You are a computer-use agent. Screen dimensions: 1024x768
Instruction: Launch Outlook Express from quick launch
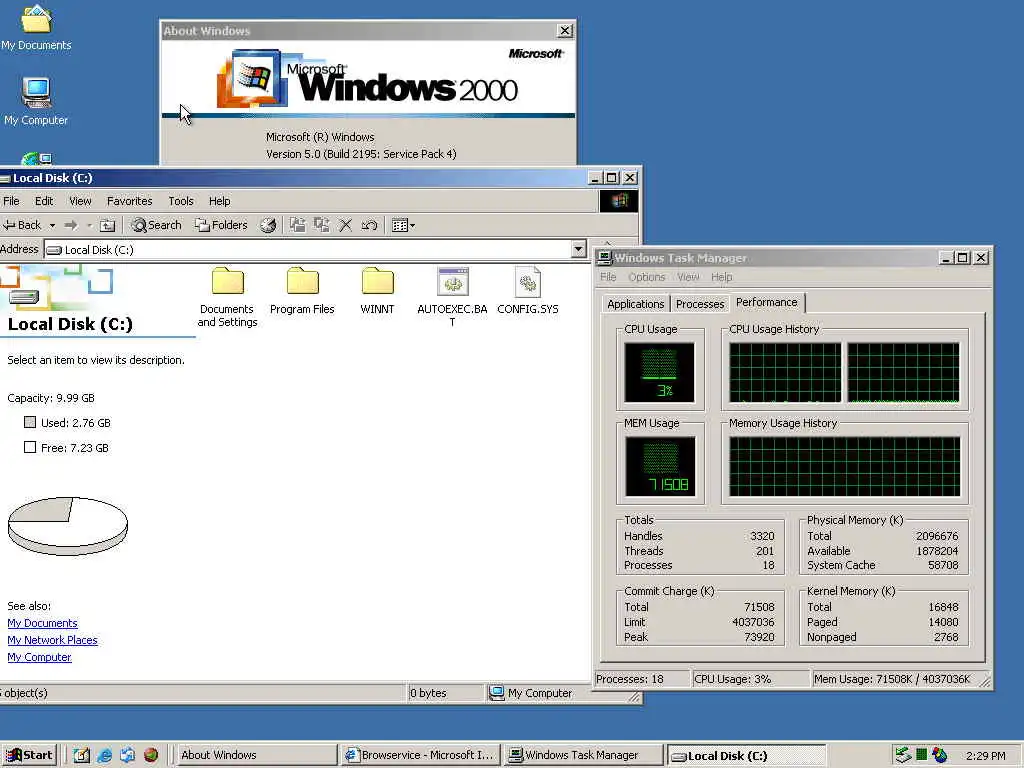(127, 755)
